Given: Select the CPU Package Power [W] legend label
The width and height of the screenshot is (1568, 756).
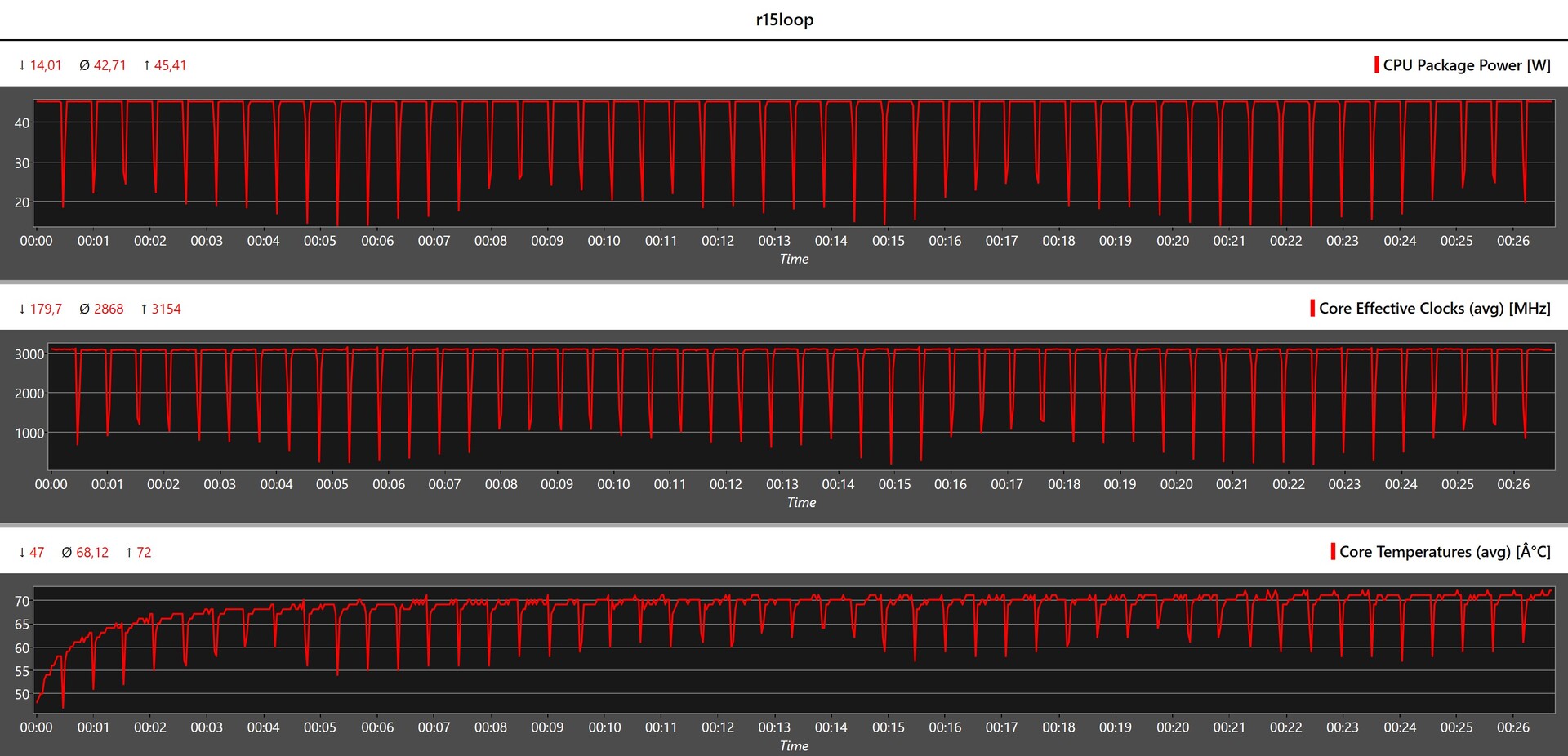Looking at the screenshot, I should [x=1467, y=65].
